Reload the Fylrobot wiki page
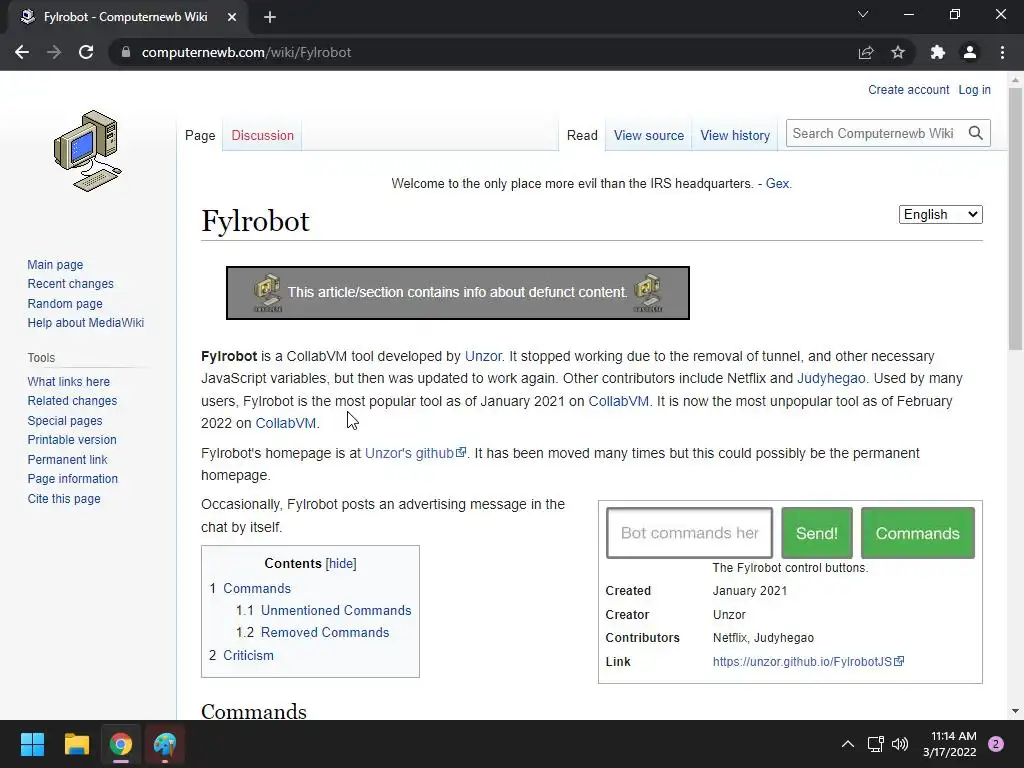 coord(86,52)
